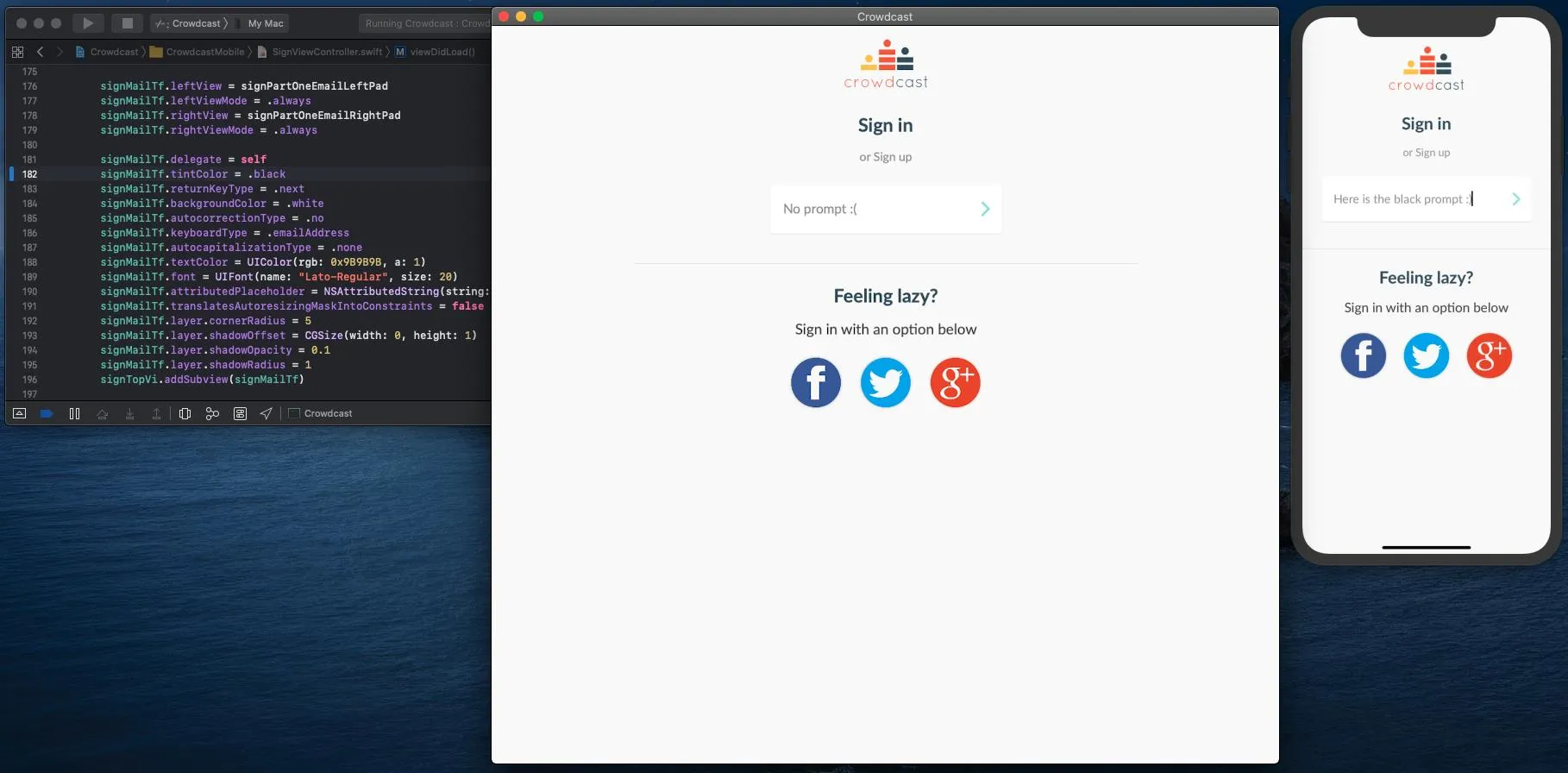Click the Step Into debug button
The image size is (1568, 773).
point(129,414)
